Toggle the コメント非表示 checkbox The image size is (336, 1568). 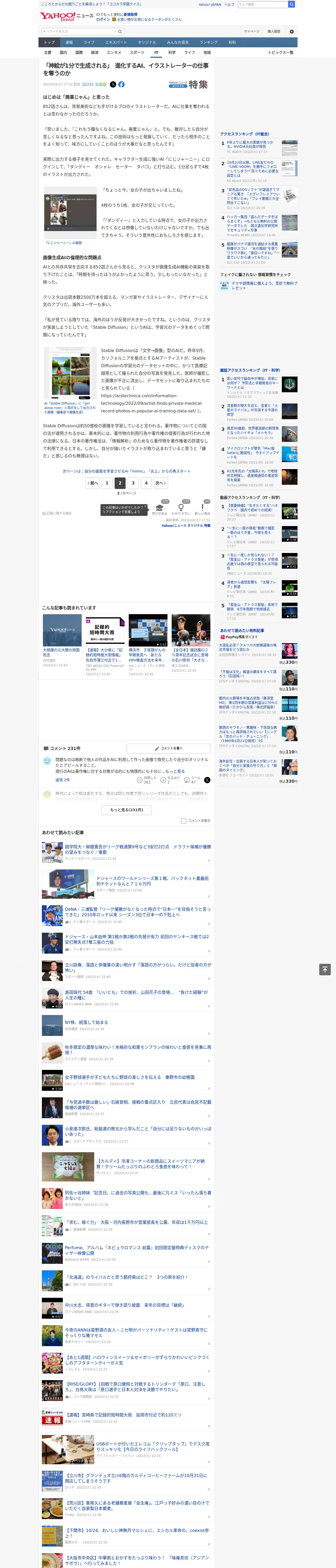click(183, 821)
